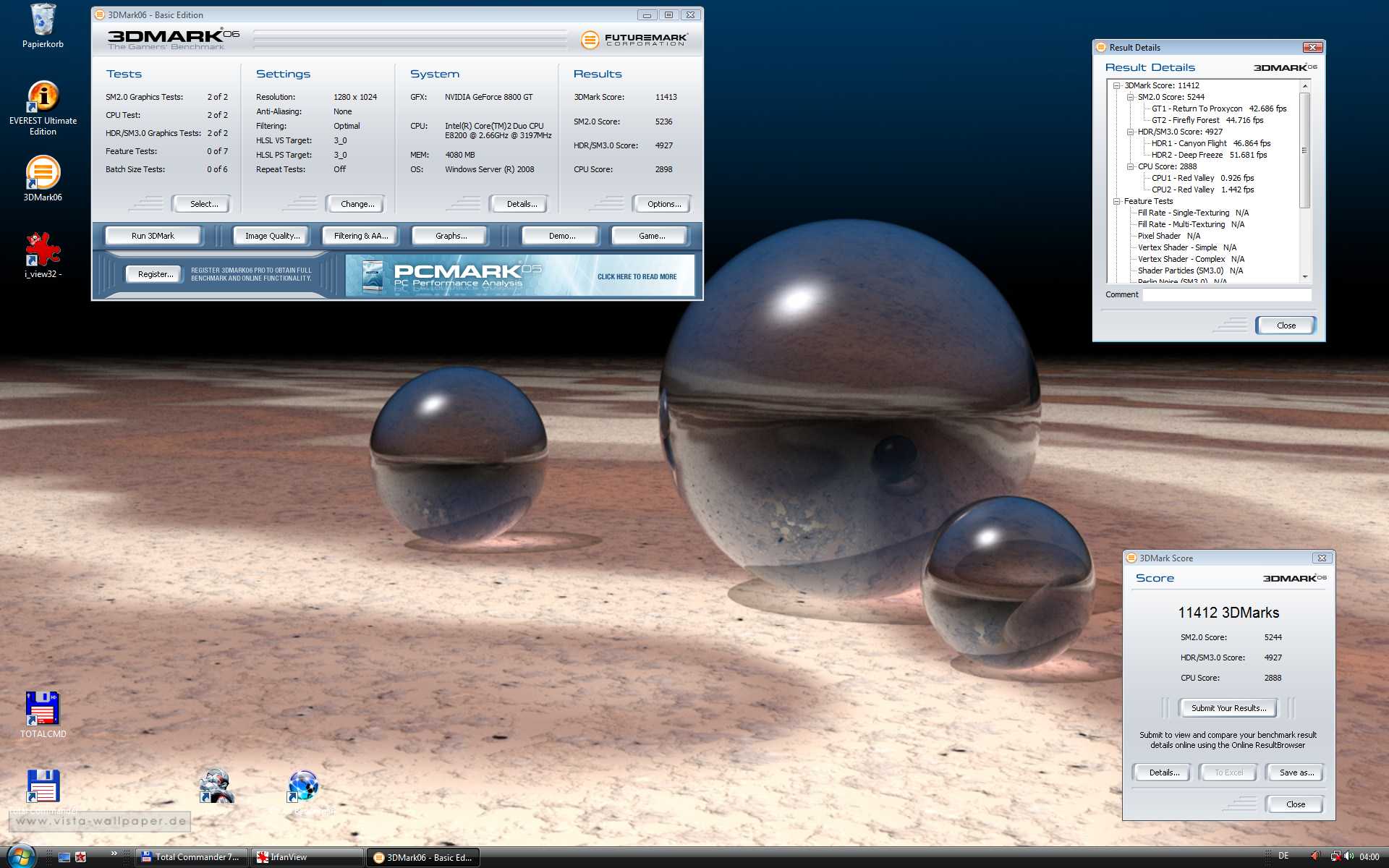This screenshot has height=868, width=1389.
Task: Collapse the Feature Tests tree node
Action: pos(1117,201)
